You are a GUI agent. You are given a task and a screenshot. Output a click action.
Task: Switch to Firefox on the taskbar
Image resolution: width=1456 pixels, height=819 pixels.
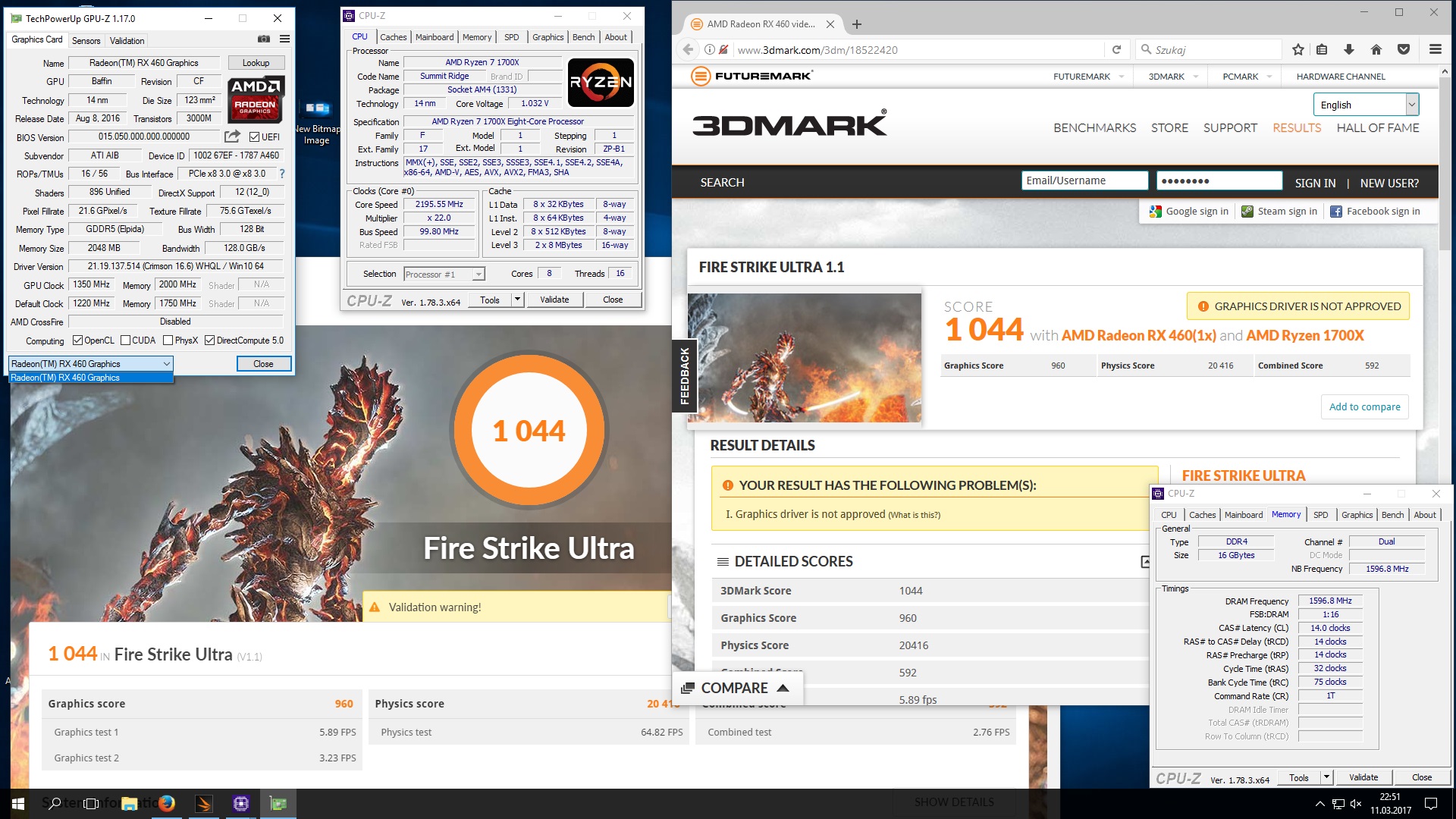click(x=167, y=804)
